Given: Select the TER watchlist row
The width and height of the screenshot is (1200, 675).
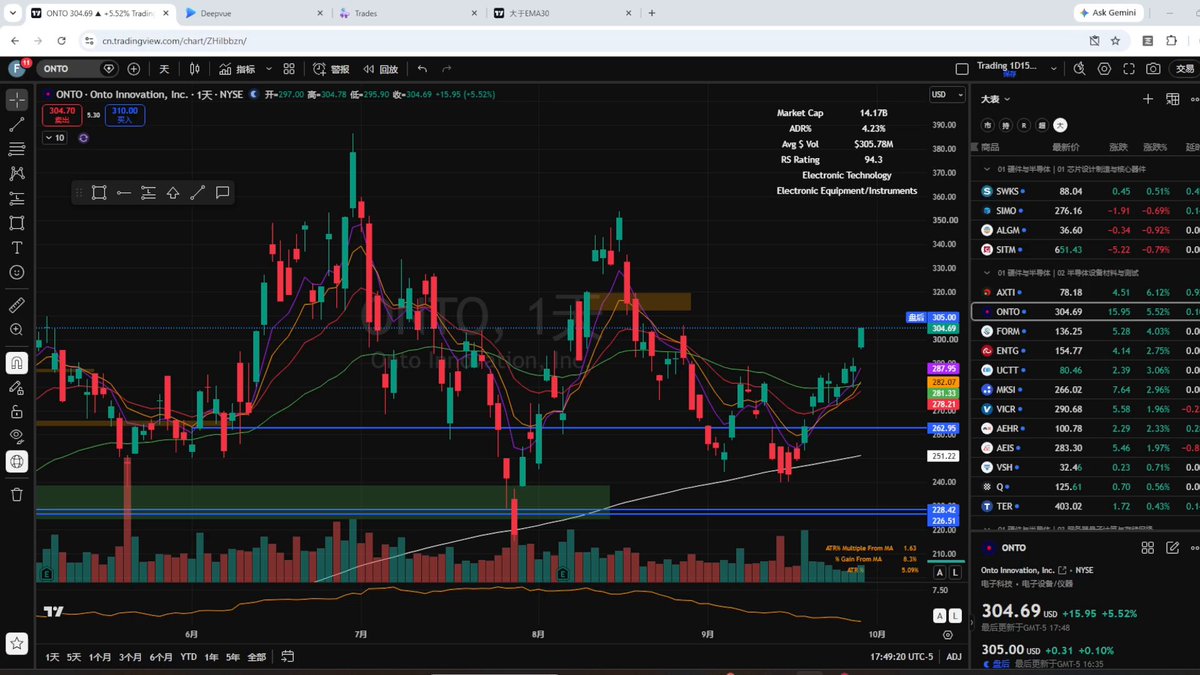Looking at the screenshot, I should 1085,506.
